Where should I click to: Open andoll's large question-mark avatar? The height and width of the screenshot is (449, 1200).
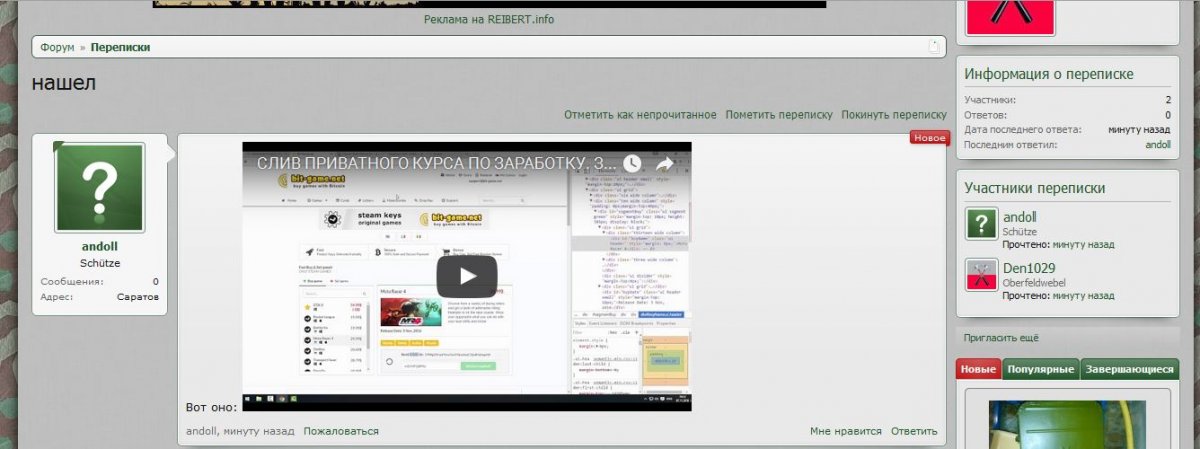(99, 187)
